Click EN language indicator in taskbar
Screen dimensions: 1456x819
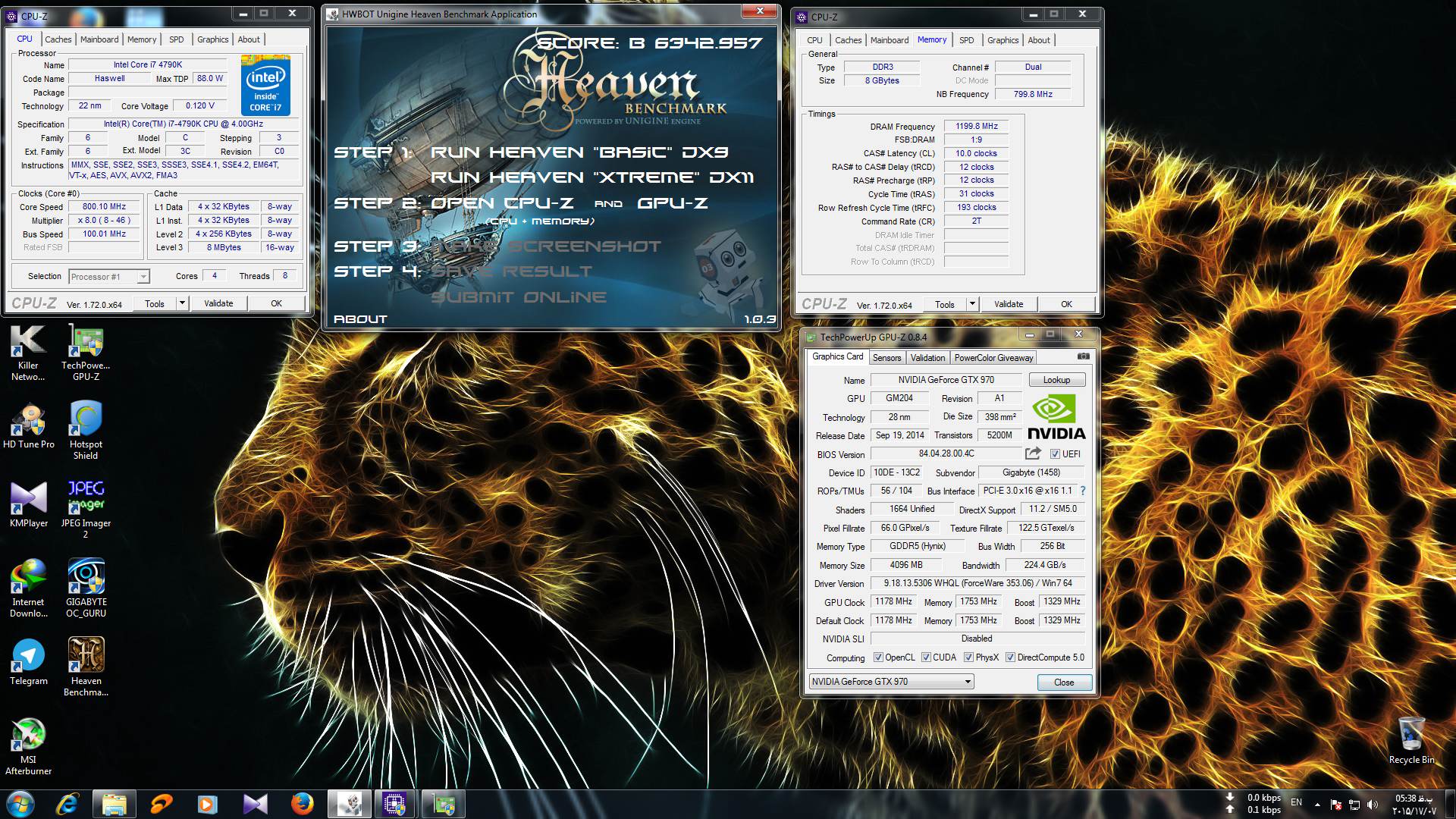click(x=1296, y=802)
